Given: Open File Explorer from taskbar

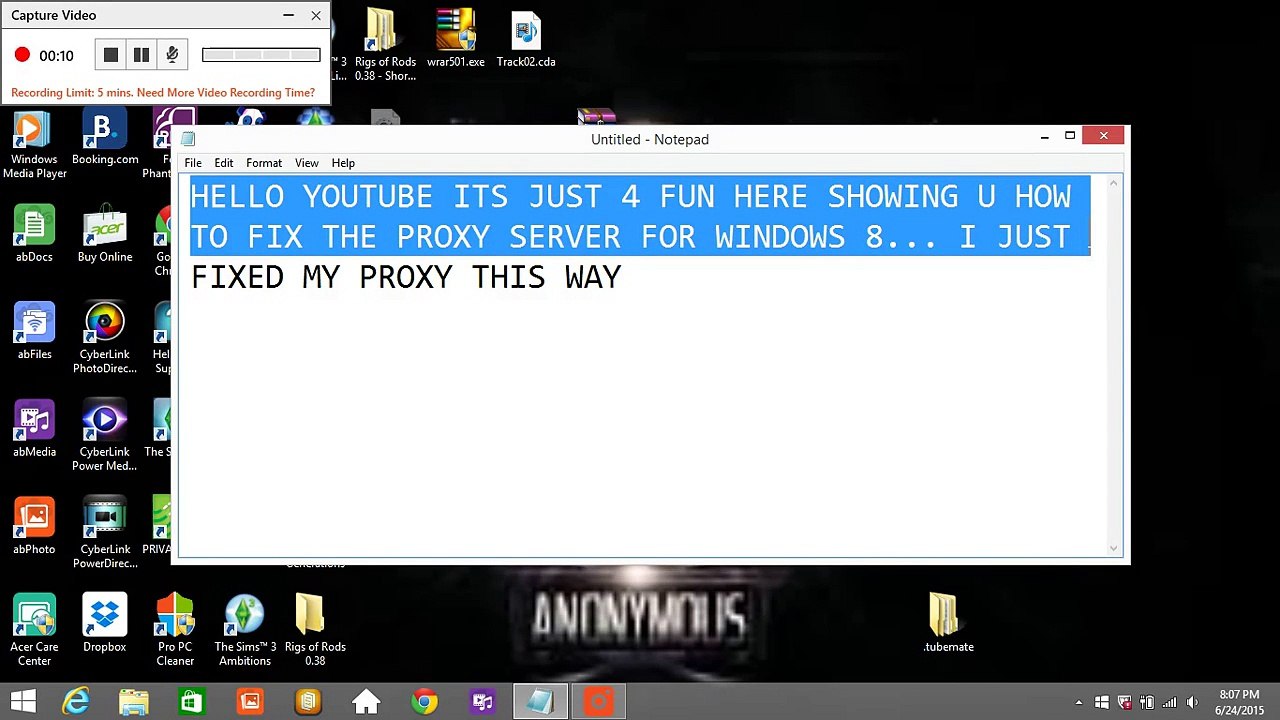Looking at the screenshot, I should click(133, 702).
